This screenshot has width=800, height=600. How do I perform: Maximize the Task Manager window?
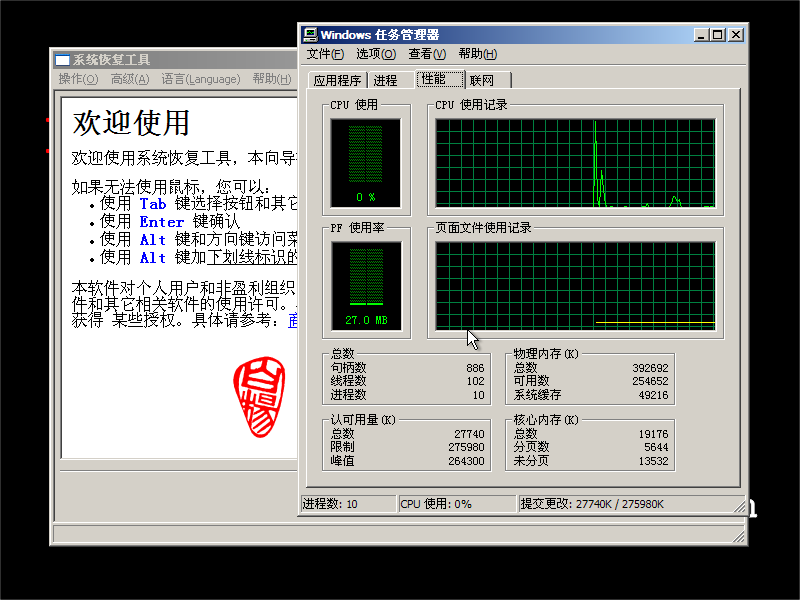coord(717,35)
